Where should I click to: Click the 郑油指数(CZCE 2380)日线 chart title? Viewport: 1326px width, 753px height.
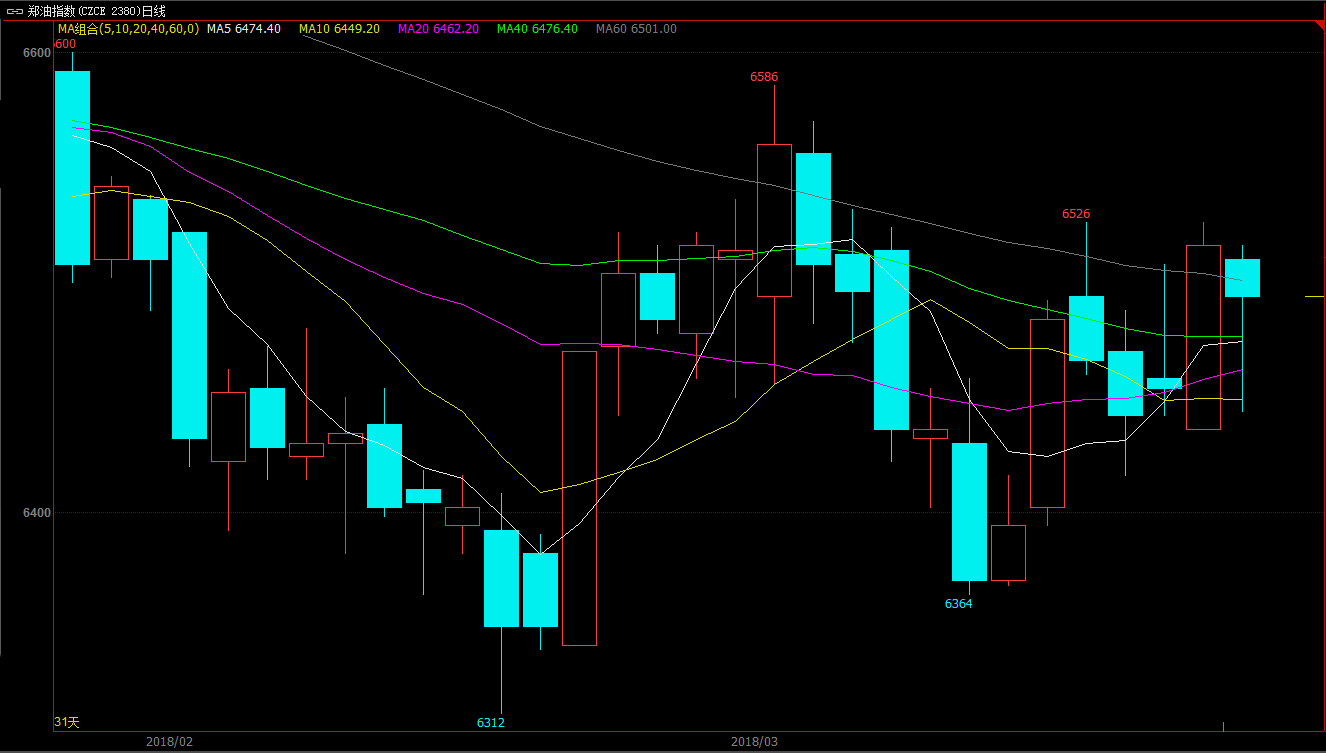[x=97, y=11]
